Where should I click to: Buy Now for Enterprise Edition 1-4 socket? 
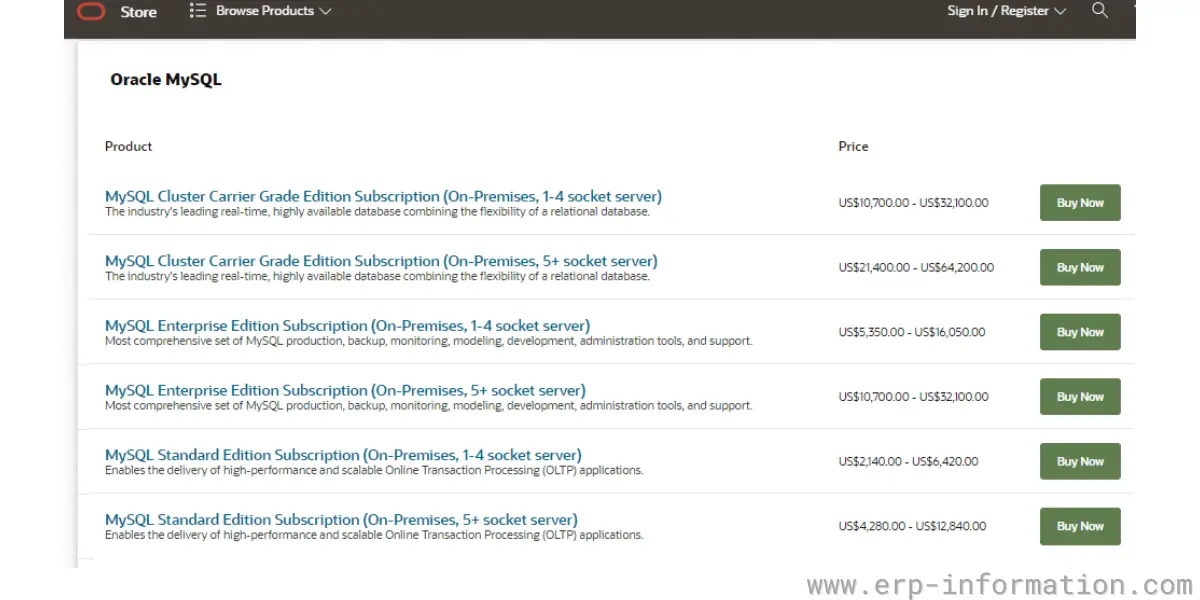1080,332
